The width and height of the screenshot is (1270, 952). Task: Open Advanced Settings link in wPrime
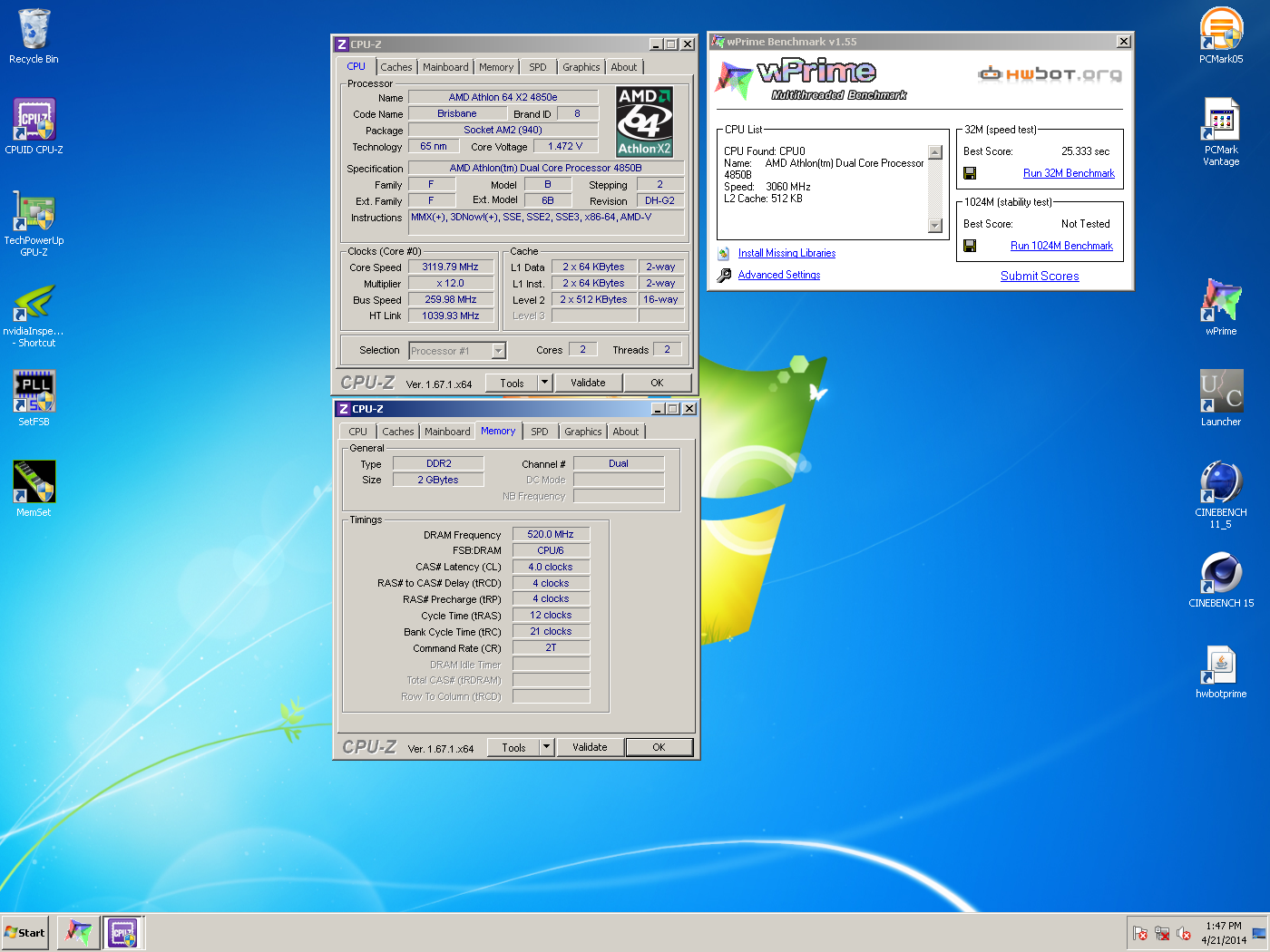(778, 275)
